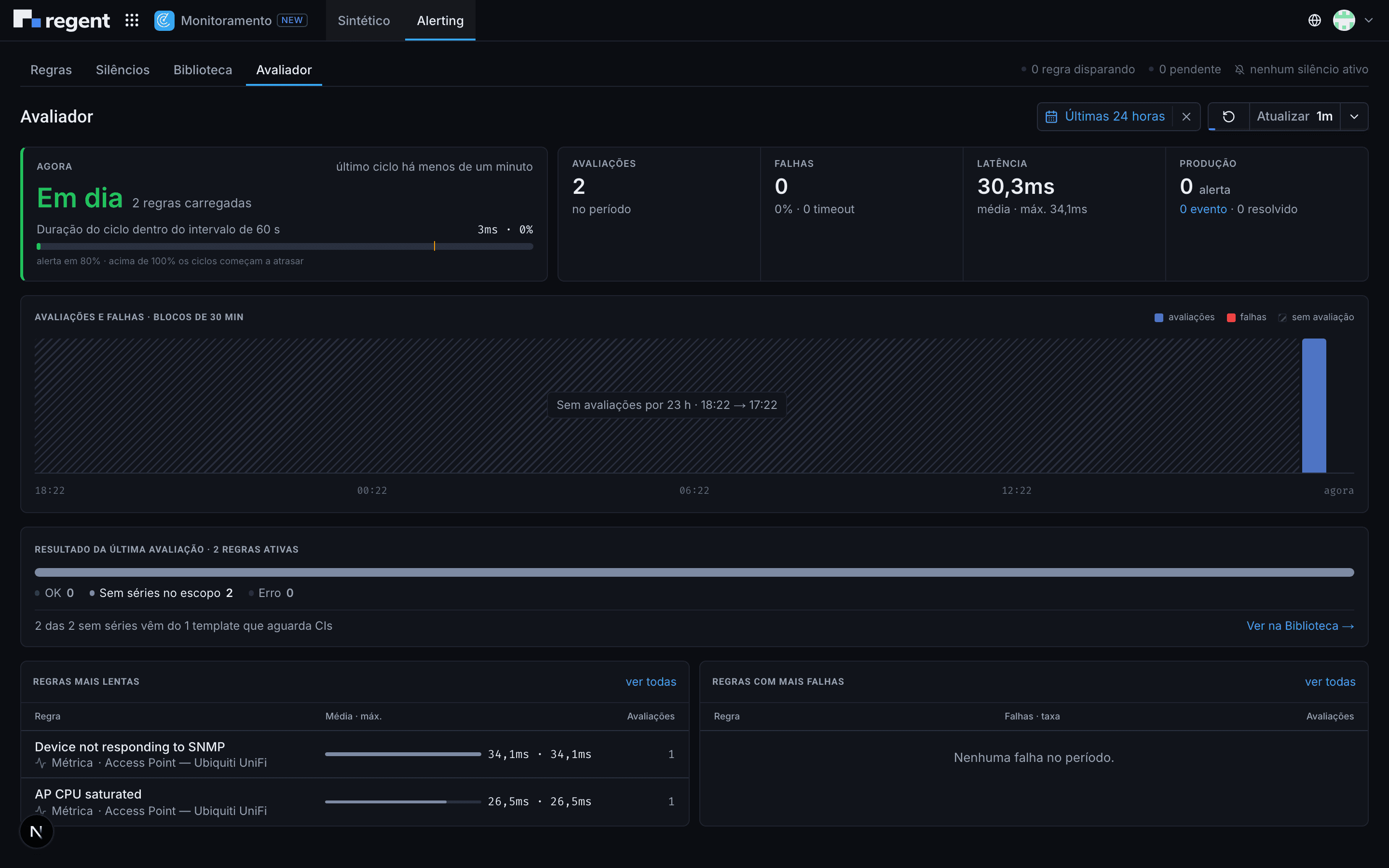Click the muted bell silence icon

(1240, 69)
